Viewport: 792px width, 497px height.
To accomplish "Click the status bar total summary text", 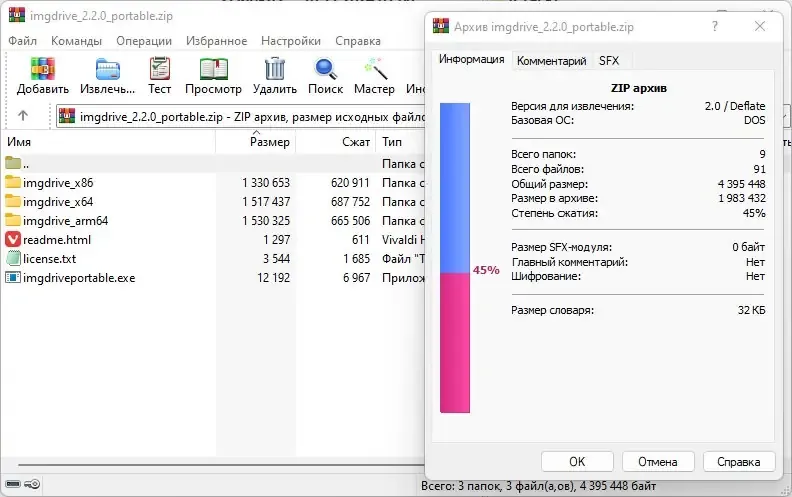I will point(538,486).
